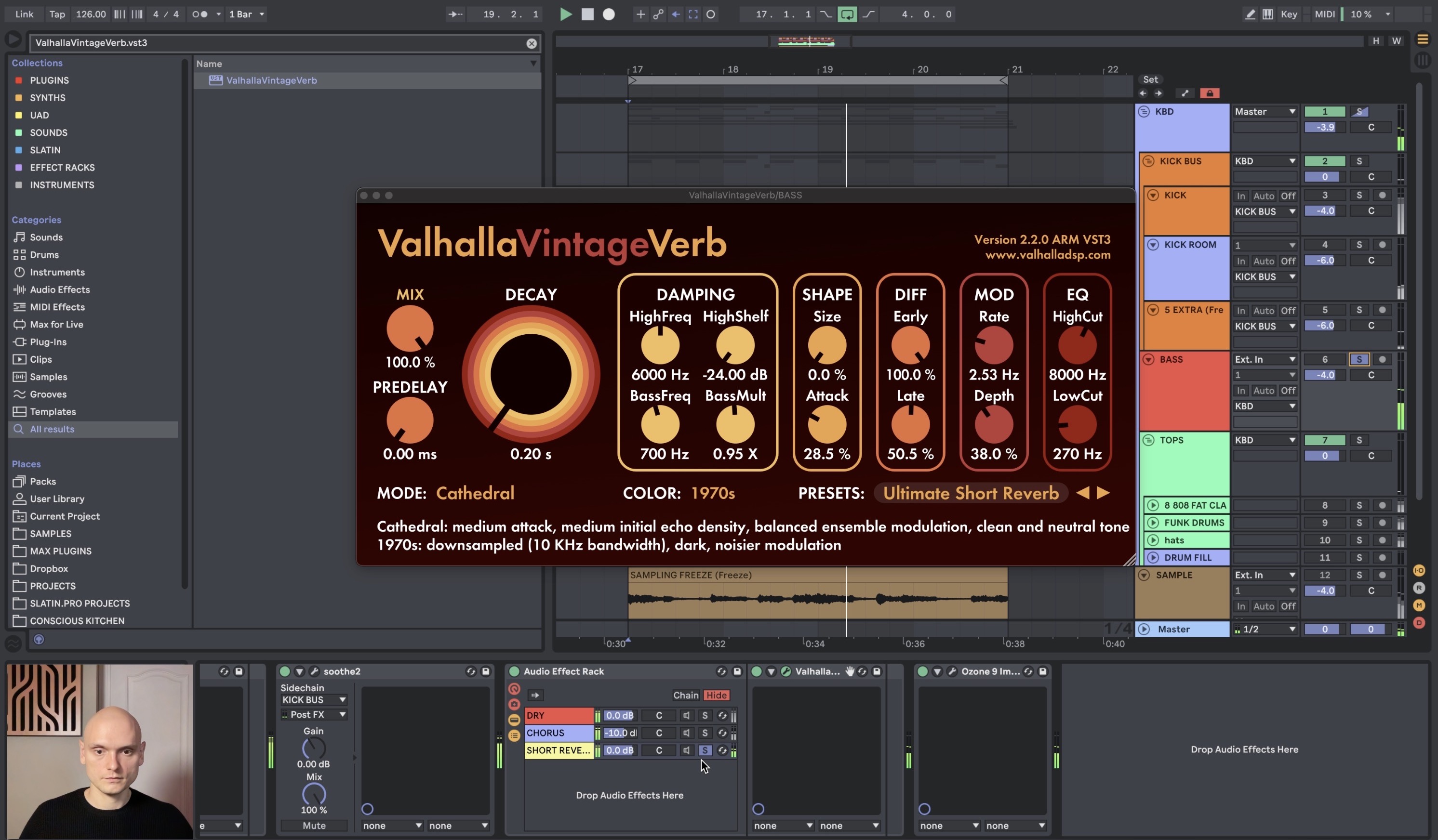Open User Library in Places
The height and width of the screenshot is (840, 1438).
57,499
